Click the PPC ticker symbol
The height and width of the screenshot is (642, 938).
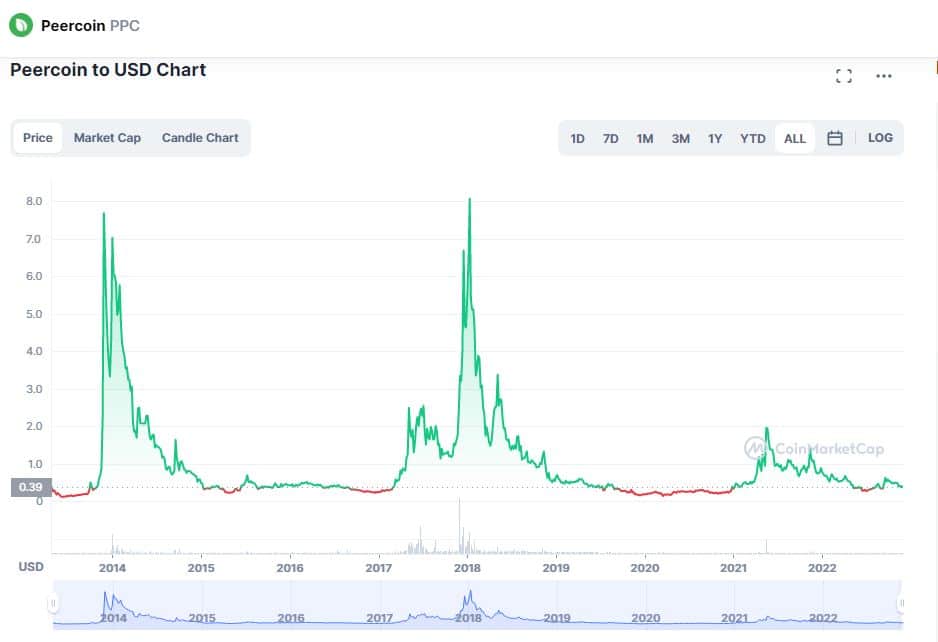click(125, 26)
